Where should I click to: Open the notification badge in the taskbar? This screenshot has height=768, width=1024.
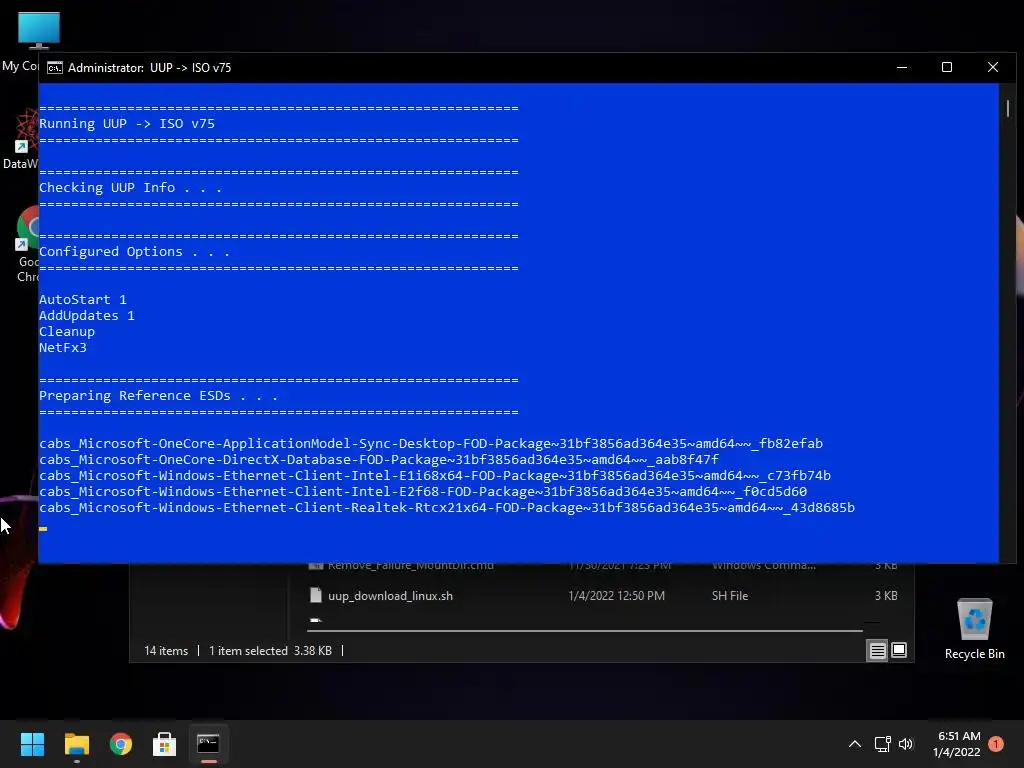click(996, 744)
